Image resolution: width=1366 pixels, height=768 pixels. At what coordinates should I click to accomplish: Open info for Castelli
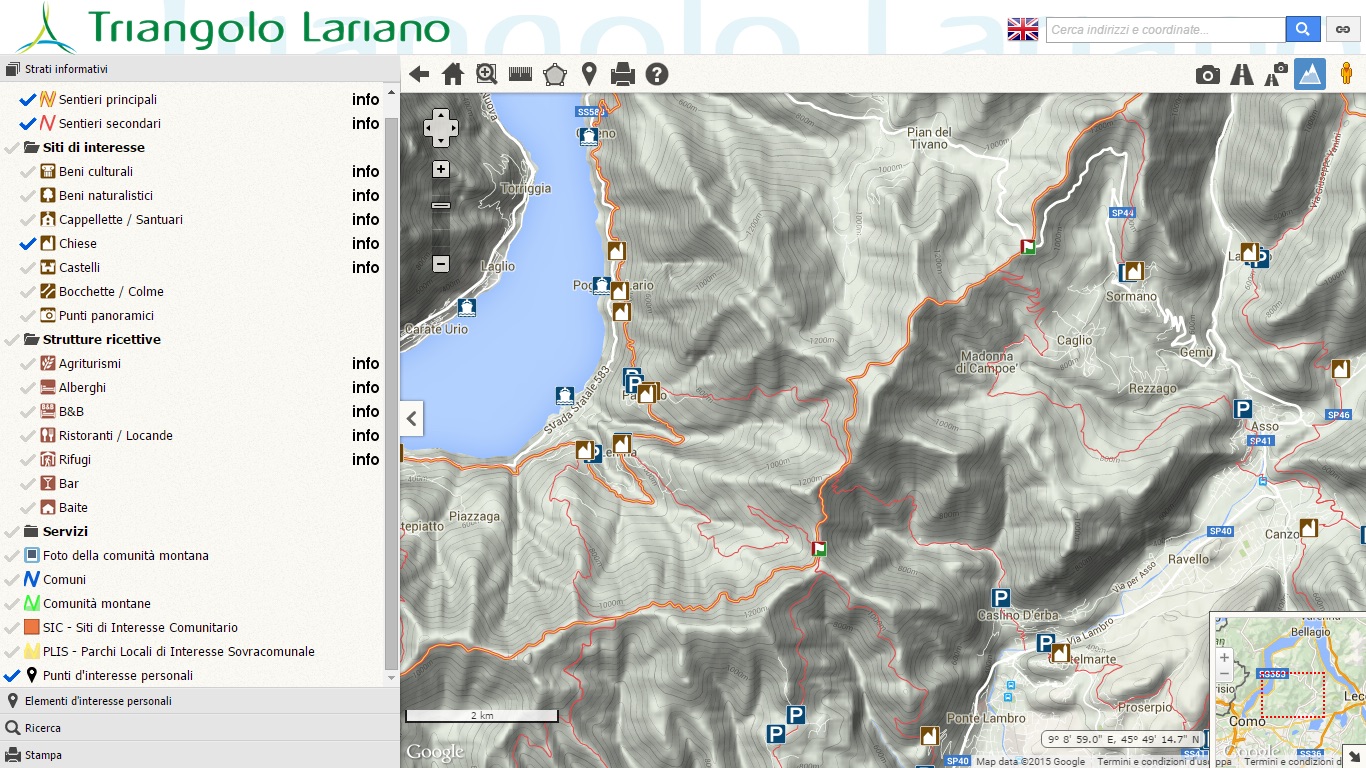tap(366, 267)
